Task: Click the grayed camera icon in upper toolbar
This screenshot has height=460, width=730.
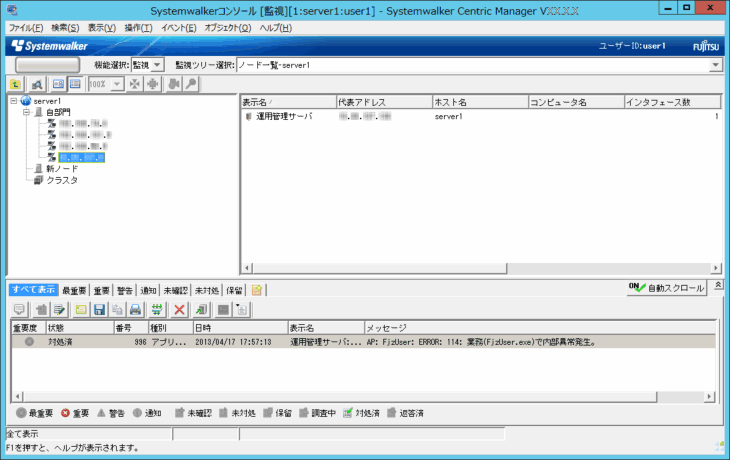Action: (x=174, y=84)
